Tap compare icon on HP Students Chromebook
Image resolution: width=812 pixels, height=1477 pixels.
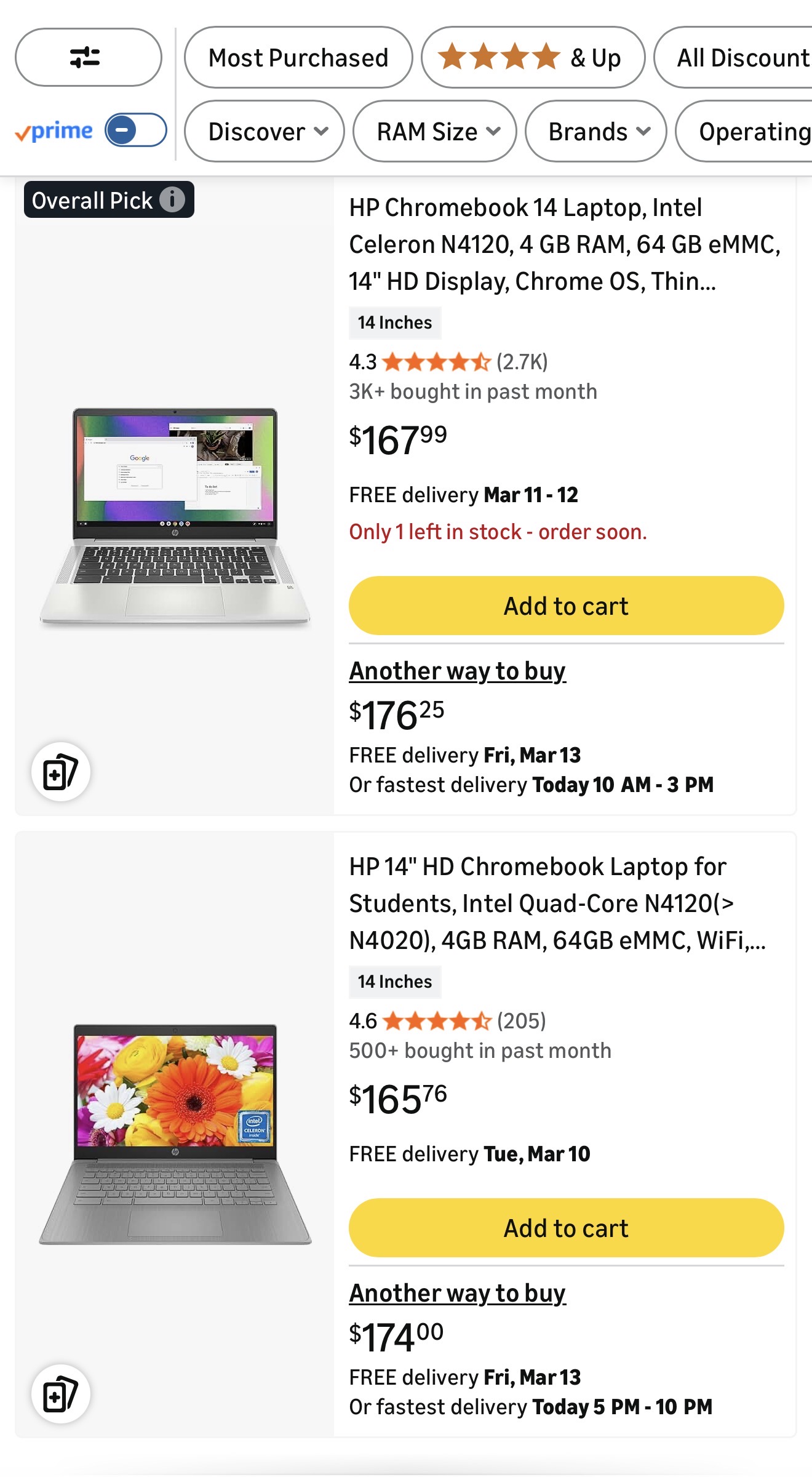tap(61, 1394)
